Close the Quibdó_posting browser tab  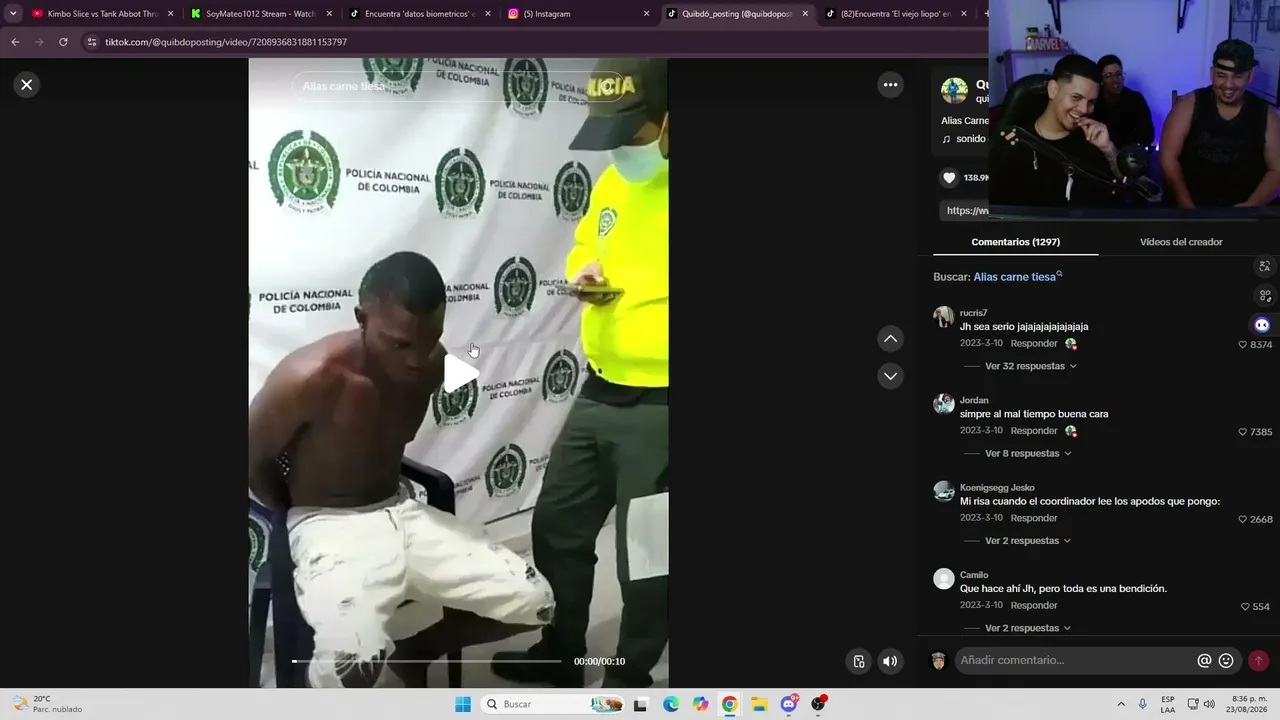tap(805, 14)
